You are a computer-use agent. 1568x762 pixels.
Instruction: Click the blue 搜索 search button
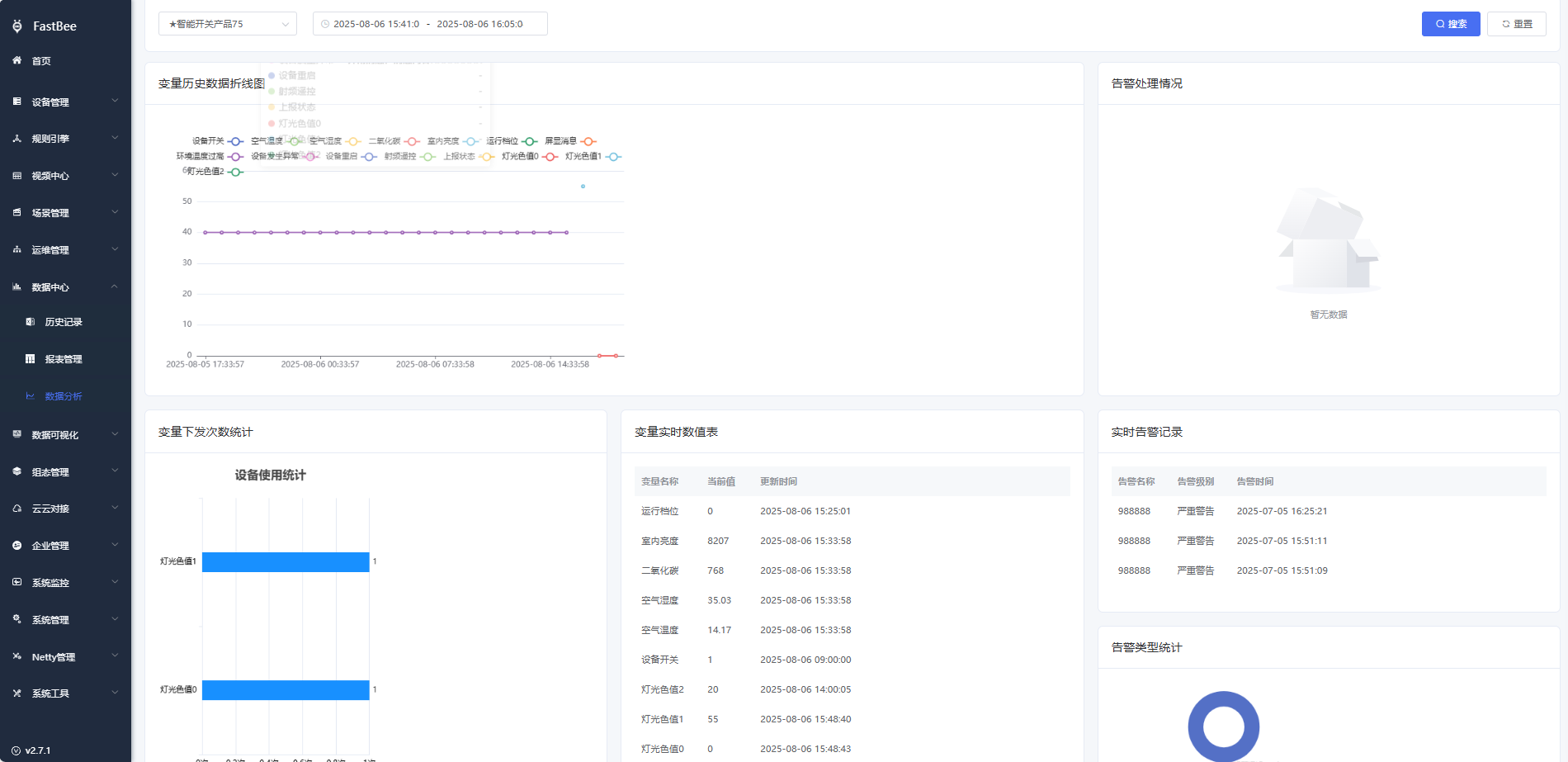(1450, 24)
